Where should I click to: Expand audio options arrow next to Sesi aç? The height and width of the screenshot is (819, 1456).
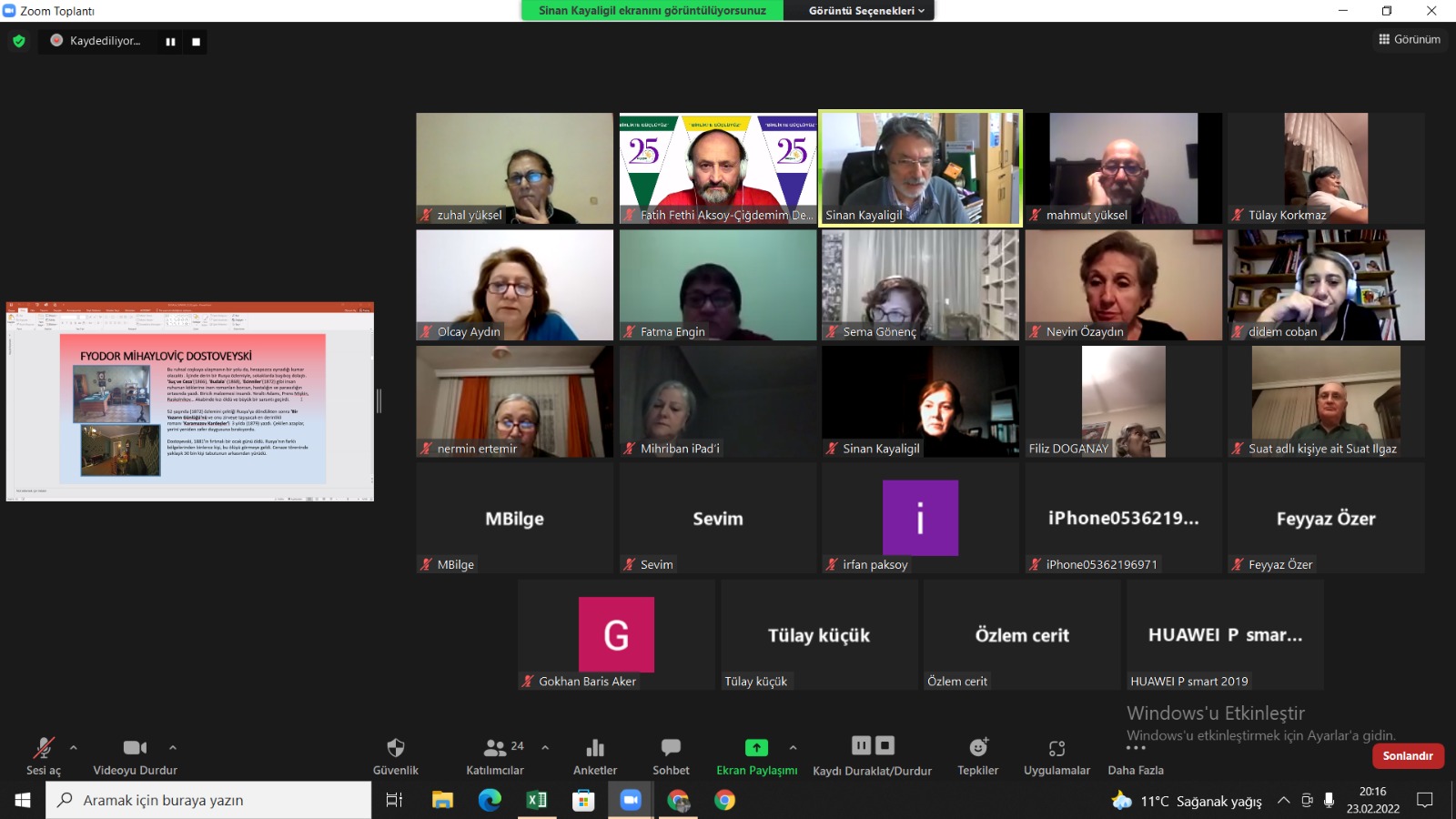[x=74, y=747]
